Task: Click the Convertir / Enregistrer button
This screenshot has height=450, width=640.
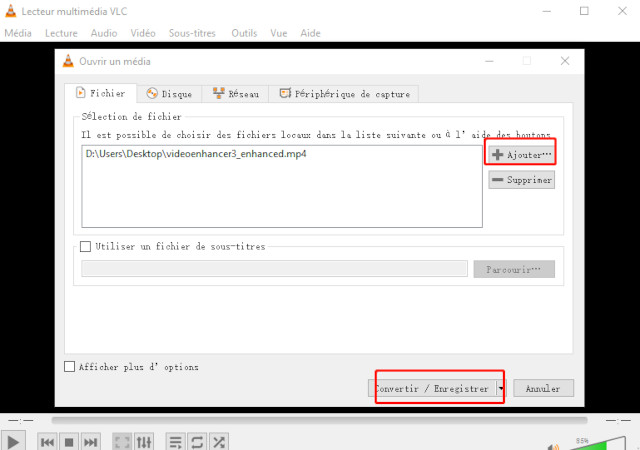Action: click(432, 388)
